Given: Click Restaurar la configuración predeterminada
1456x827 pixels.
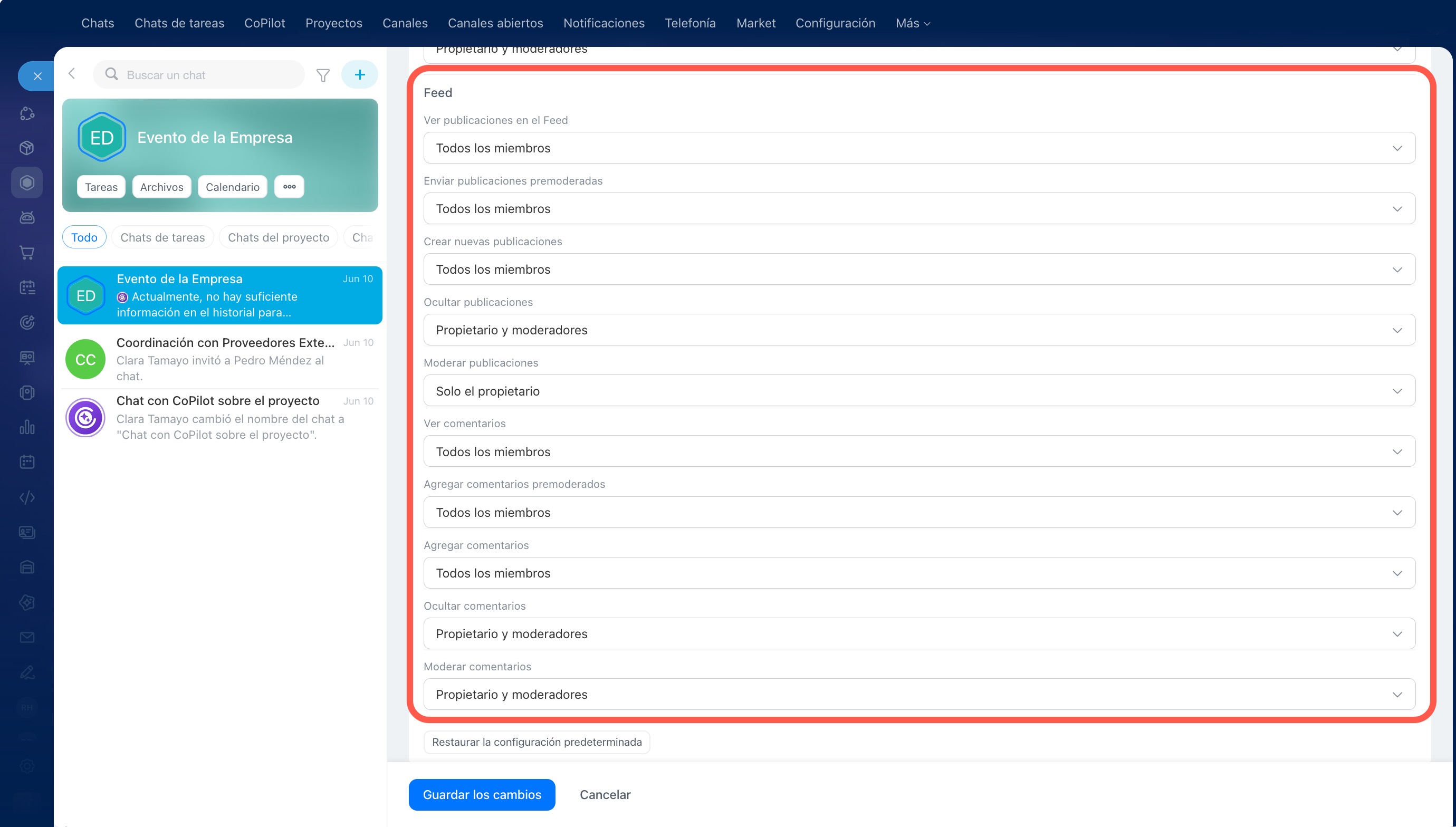Looking at the screenshot, I should [x=537, y=742].
